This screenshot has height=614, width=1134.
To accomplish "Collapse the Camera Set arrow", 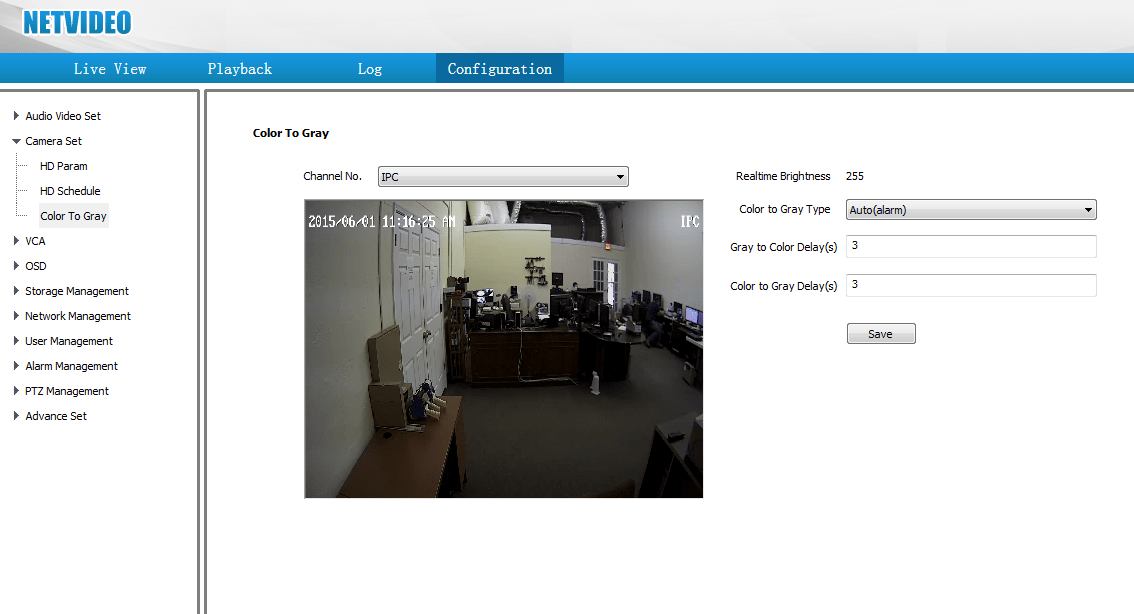I will click(x=16, y=141).
